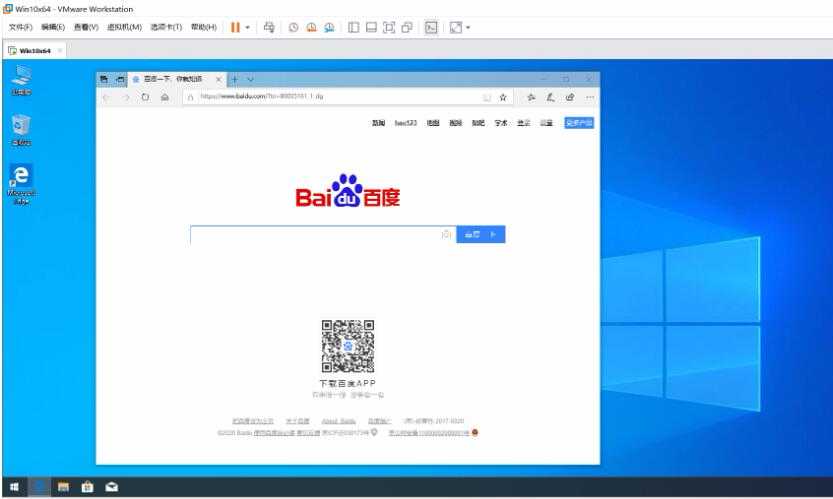Click the blue 百度一下 search button
The width and height of the screenshot is (833, 499).
tap(481, 234)
